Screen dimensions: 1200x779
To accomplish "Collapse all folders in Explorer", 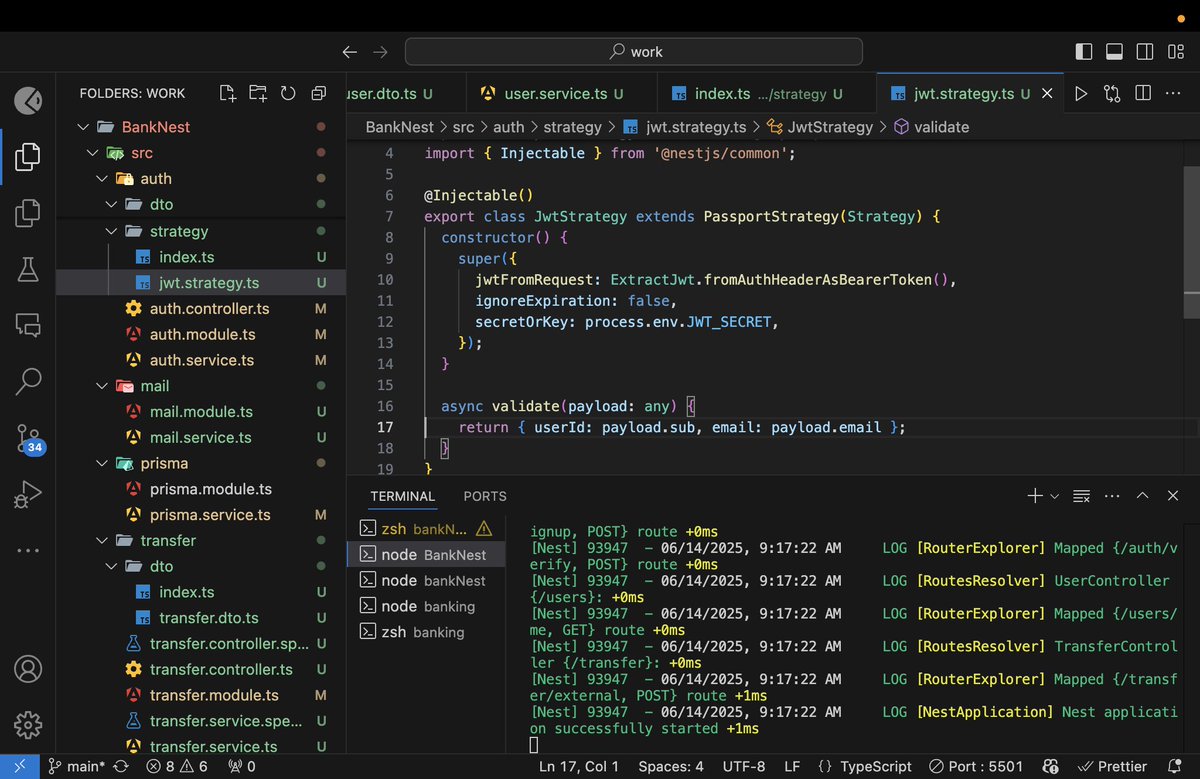I will tap(318, 93).
